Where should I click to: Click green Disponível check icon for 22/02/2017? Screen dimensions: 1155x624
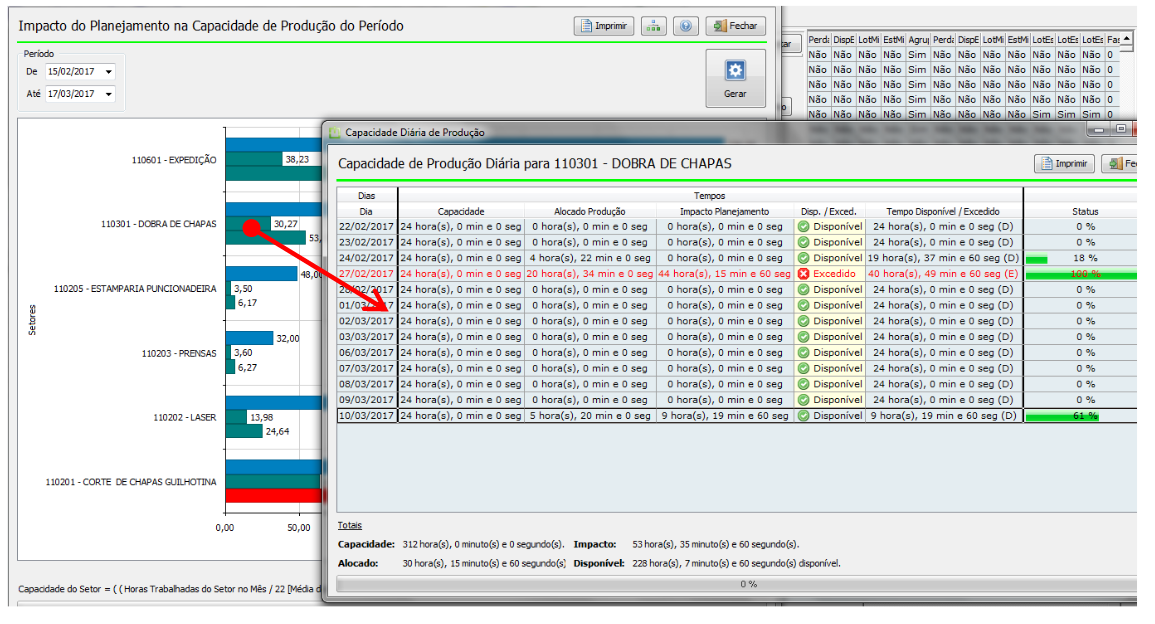point(803,226)
